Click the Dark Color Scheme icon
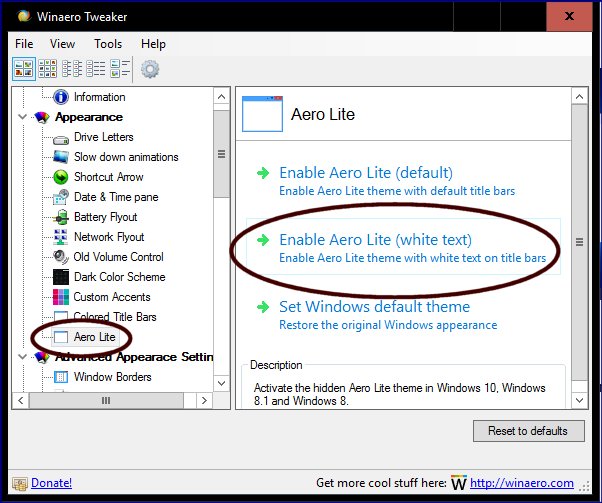 point(61,277)
